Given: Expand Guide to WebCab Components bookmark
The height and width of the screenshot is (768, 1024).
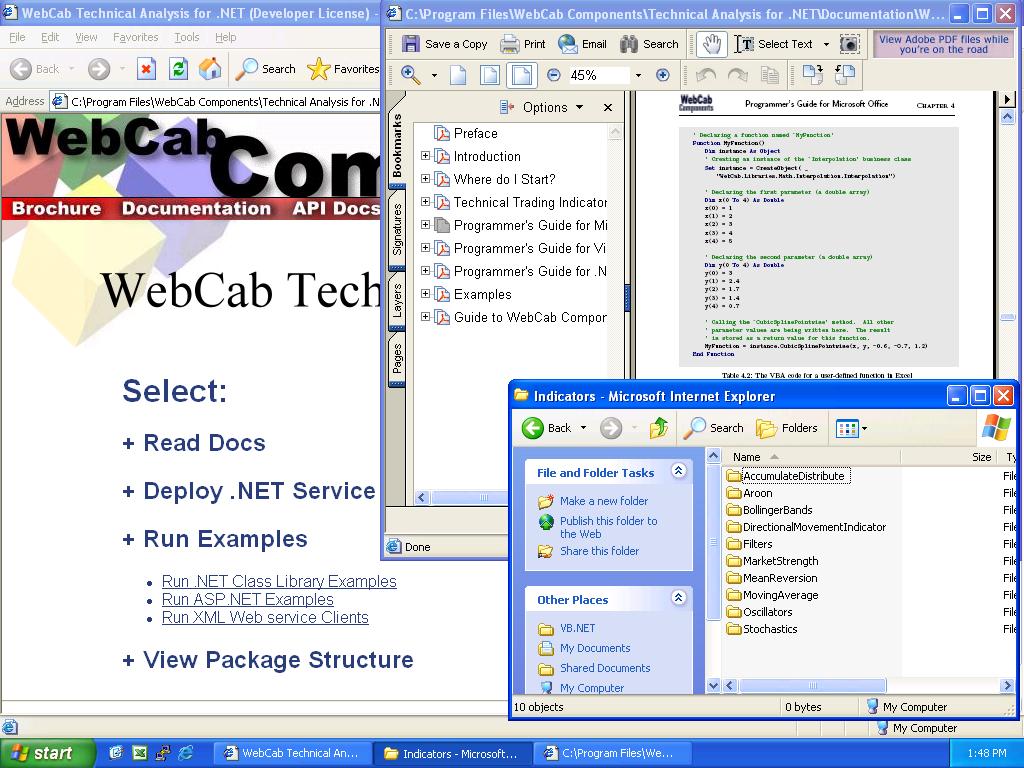Looking at the screenshot, I should [425, 317].
